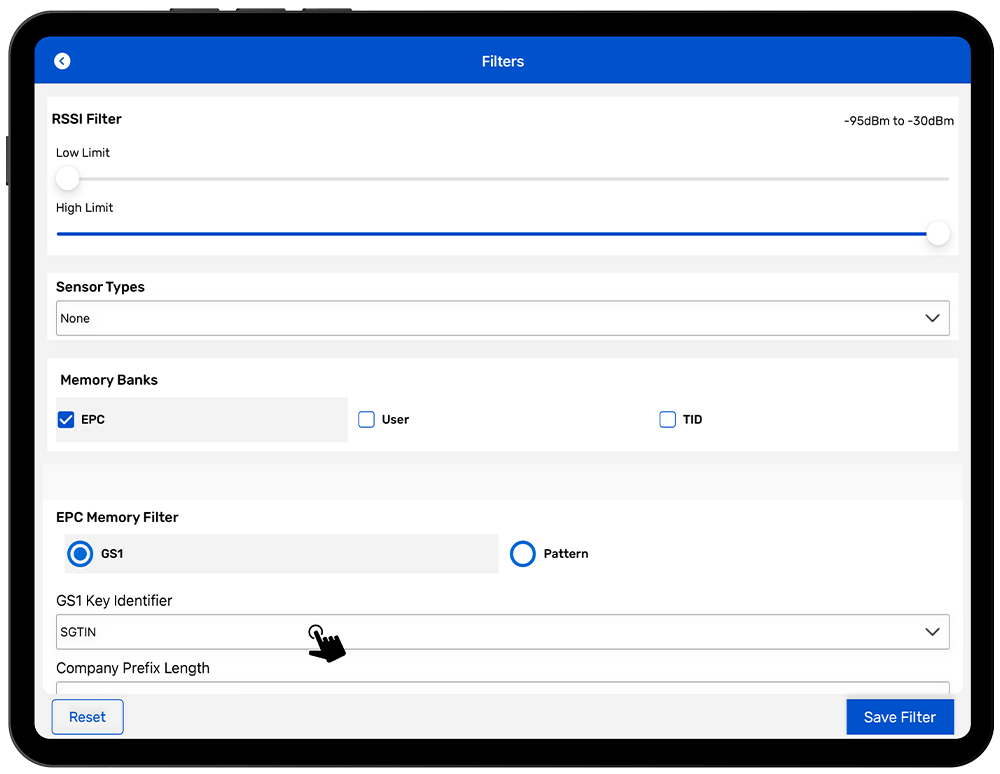The width and height of the screenshot is (1000, 774).
Task: Go back using the header arrow icon
Action: 62,61
